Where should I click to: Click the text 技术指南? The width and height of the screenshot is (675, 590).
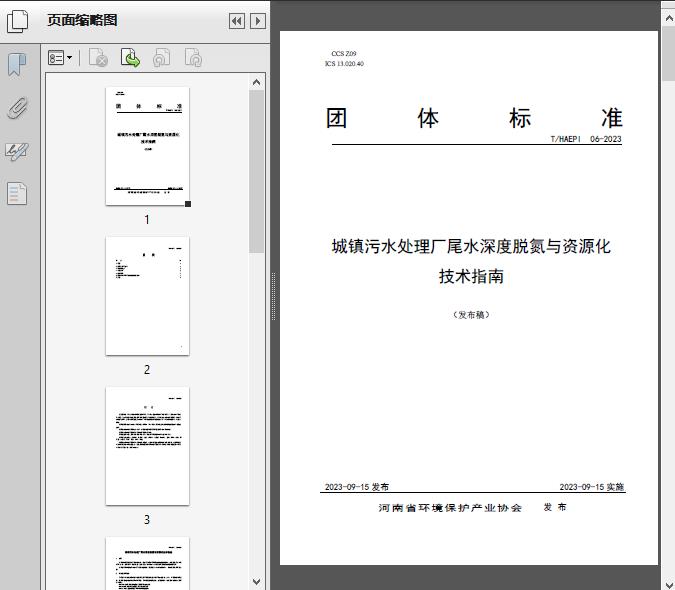(471, 276)
